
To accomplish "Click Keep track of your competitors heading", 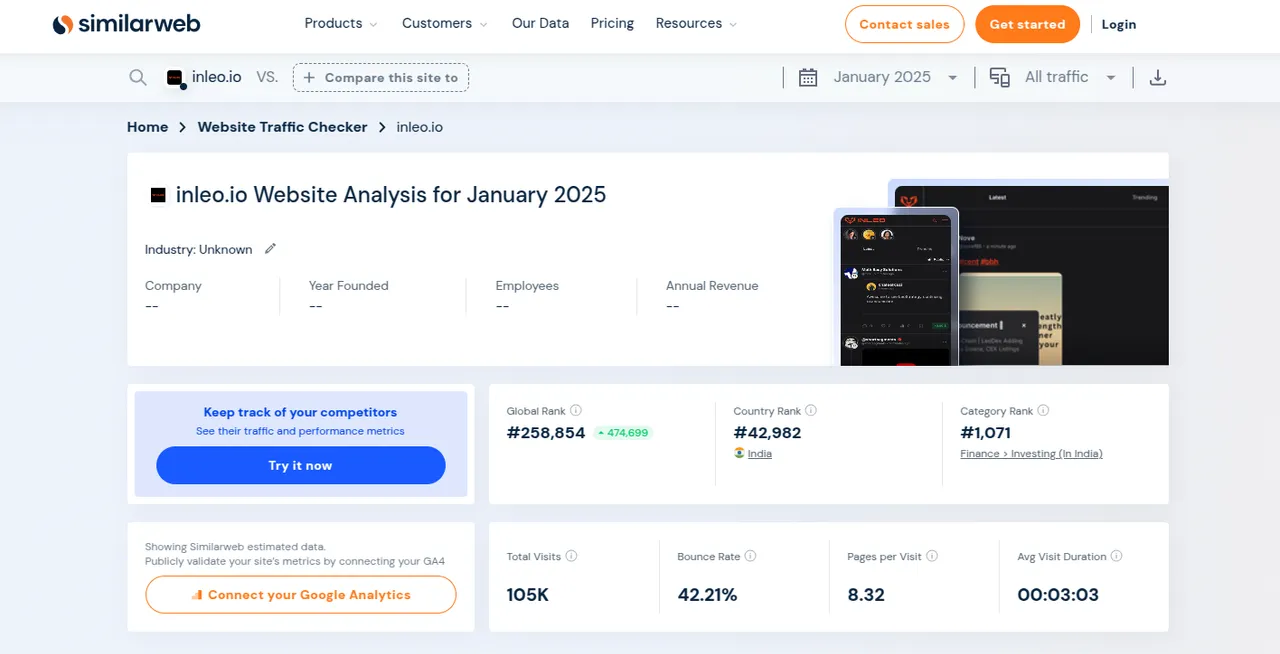I will pos(300,412).
